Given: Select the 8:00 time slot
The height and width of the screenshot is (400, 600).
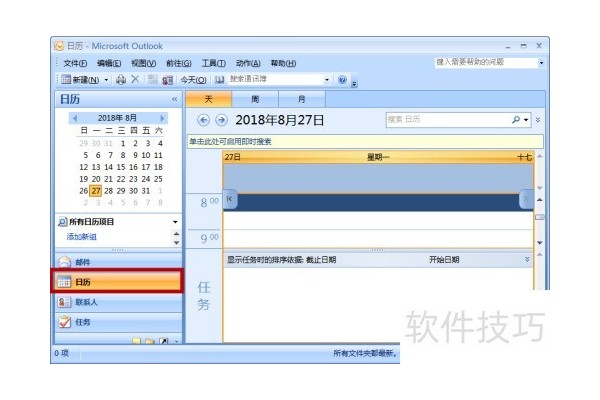Looking at the screenshot, I should (378, 202).
